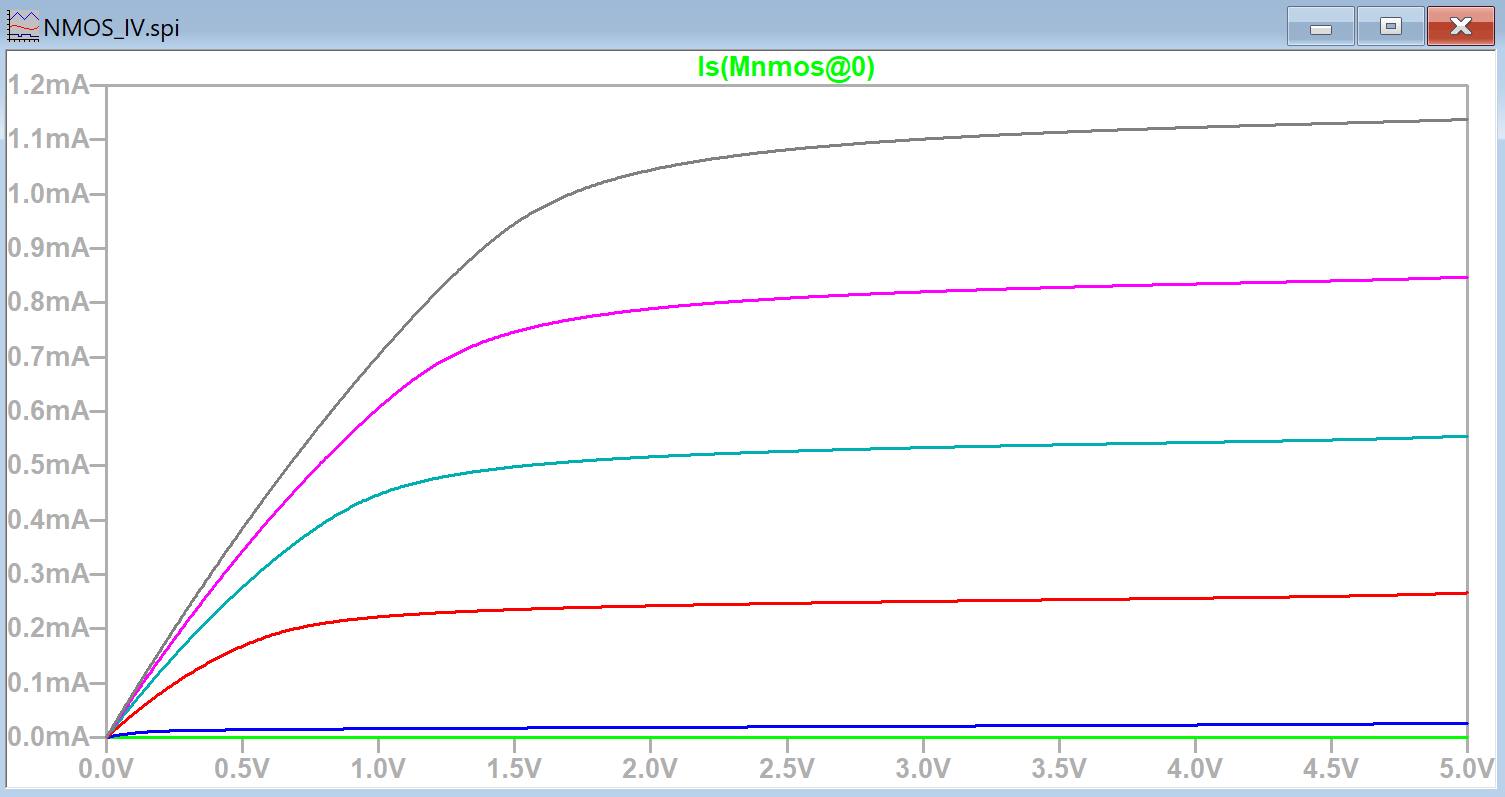
Task: Click the 5.0V label on the x-axis
Action: 1466,770
